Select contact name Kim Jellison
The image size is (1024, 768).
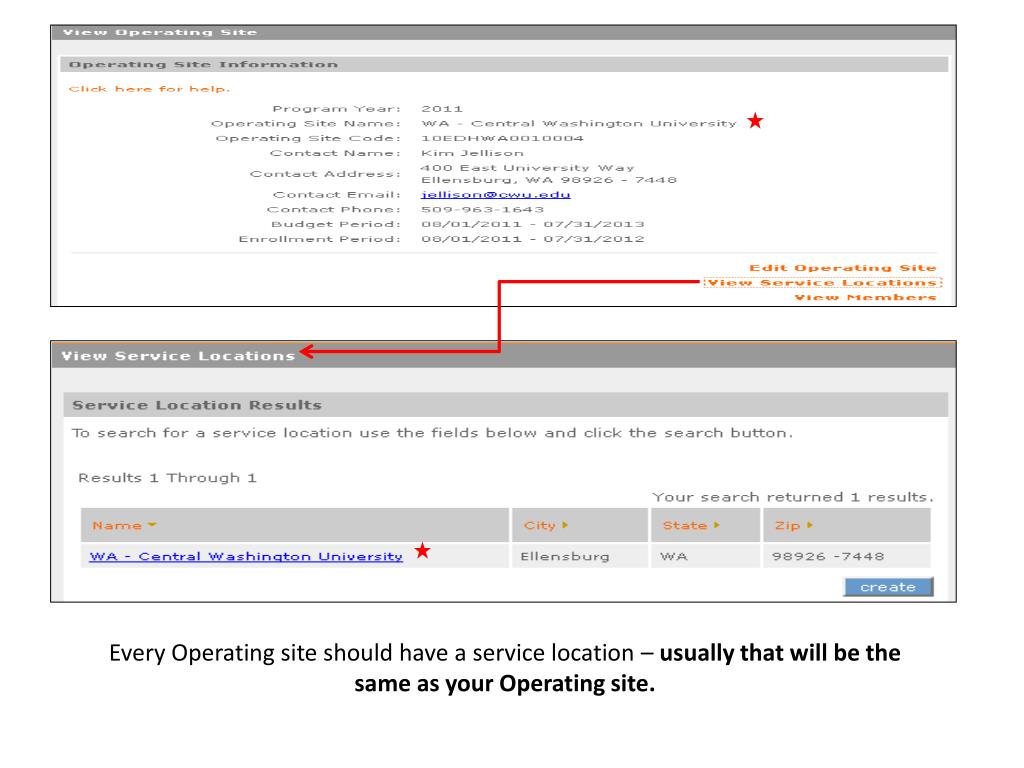pos(472,153)
